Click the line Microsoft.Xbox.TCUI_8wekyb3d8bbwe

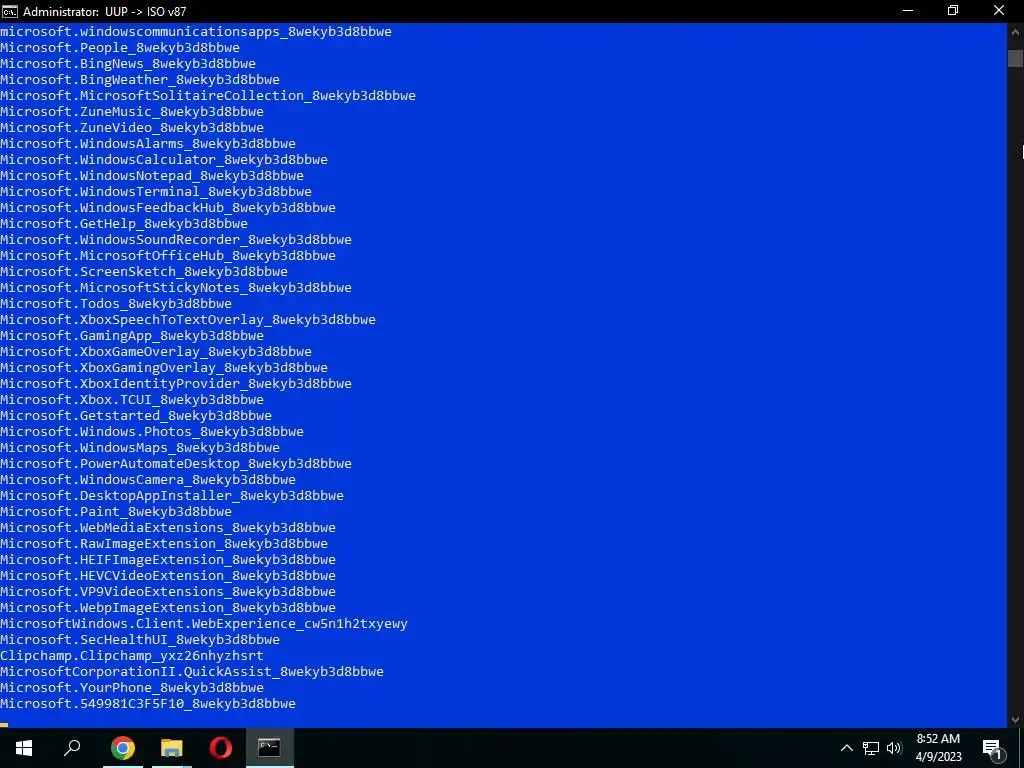[x=132, y=400]
